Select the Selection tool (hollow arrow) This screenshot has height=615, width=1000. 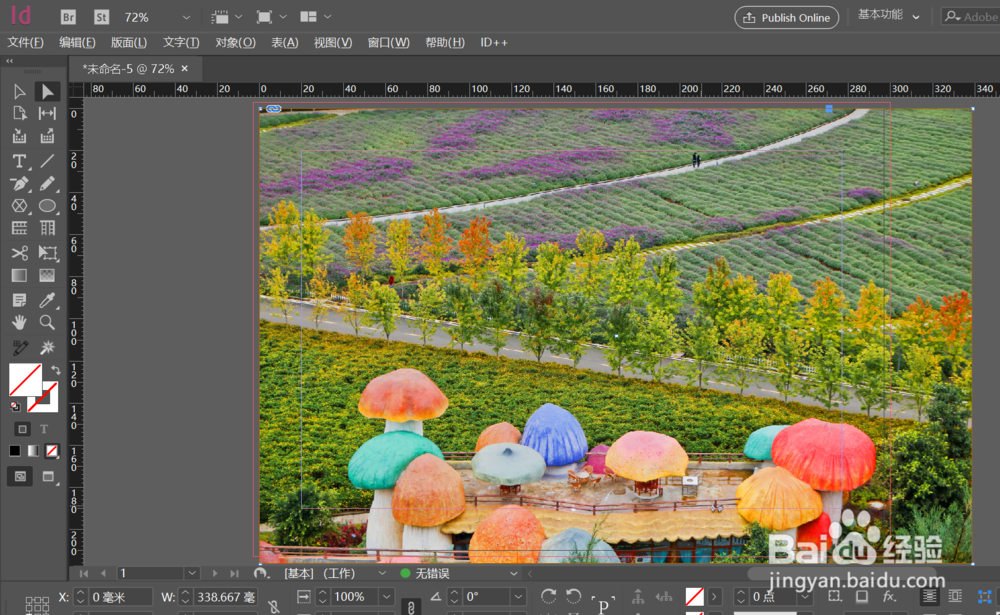(19, 91)
